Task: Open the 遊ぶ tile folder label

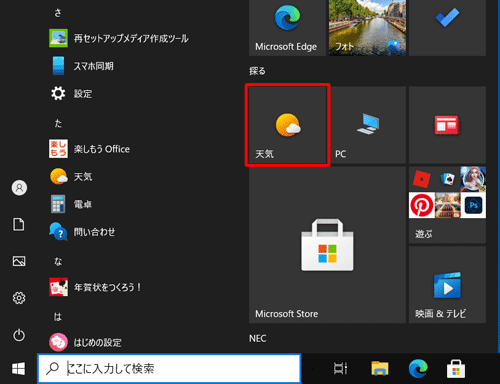Action: click(x=424, y=234)
